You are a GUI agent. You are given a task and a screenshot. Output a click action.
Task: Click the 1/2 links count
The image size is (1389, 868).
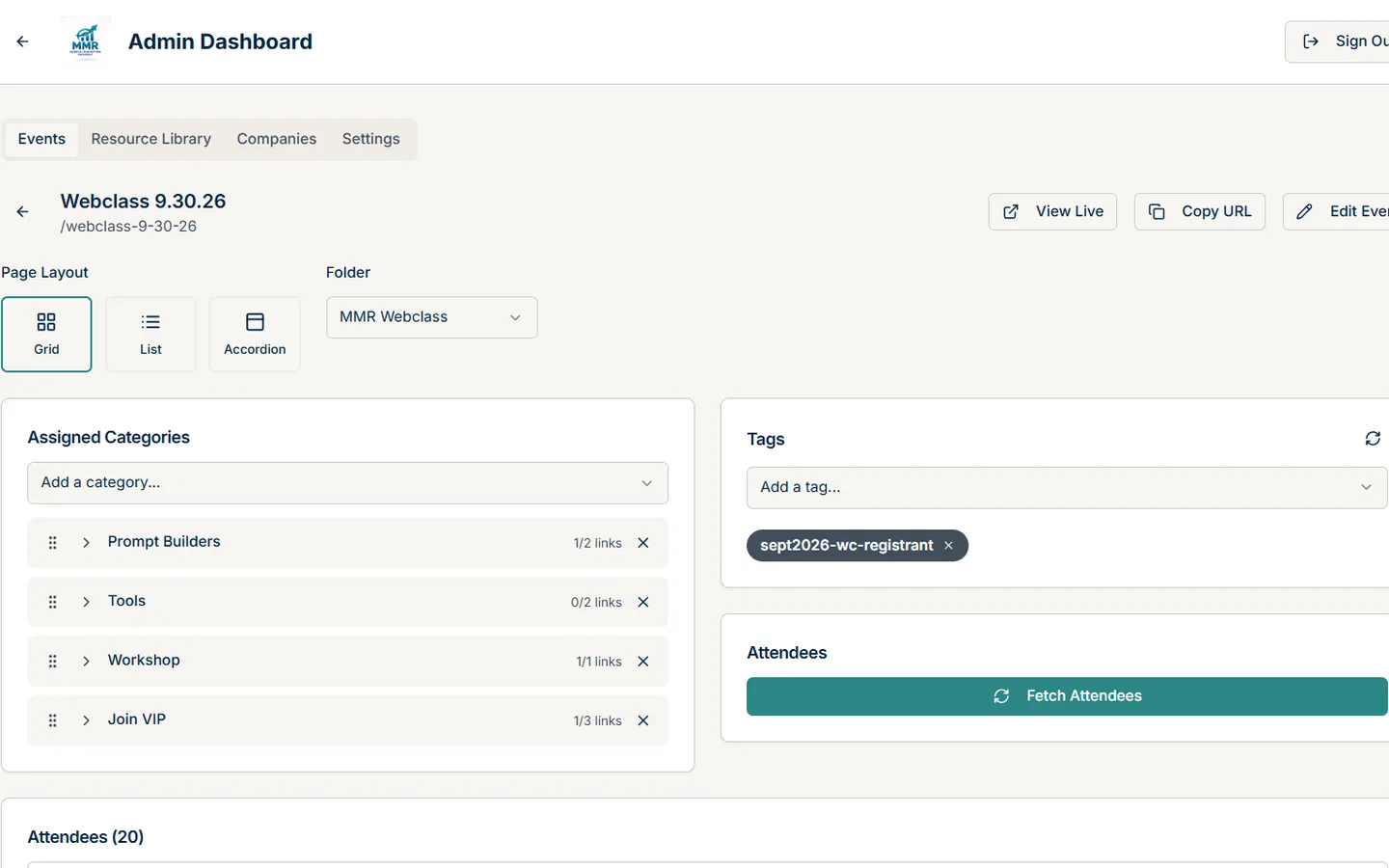(597, 543)
